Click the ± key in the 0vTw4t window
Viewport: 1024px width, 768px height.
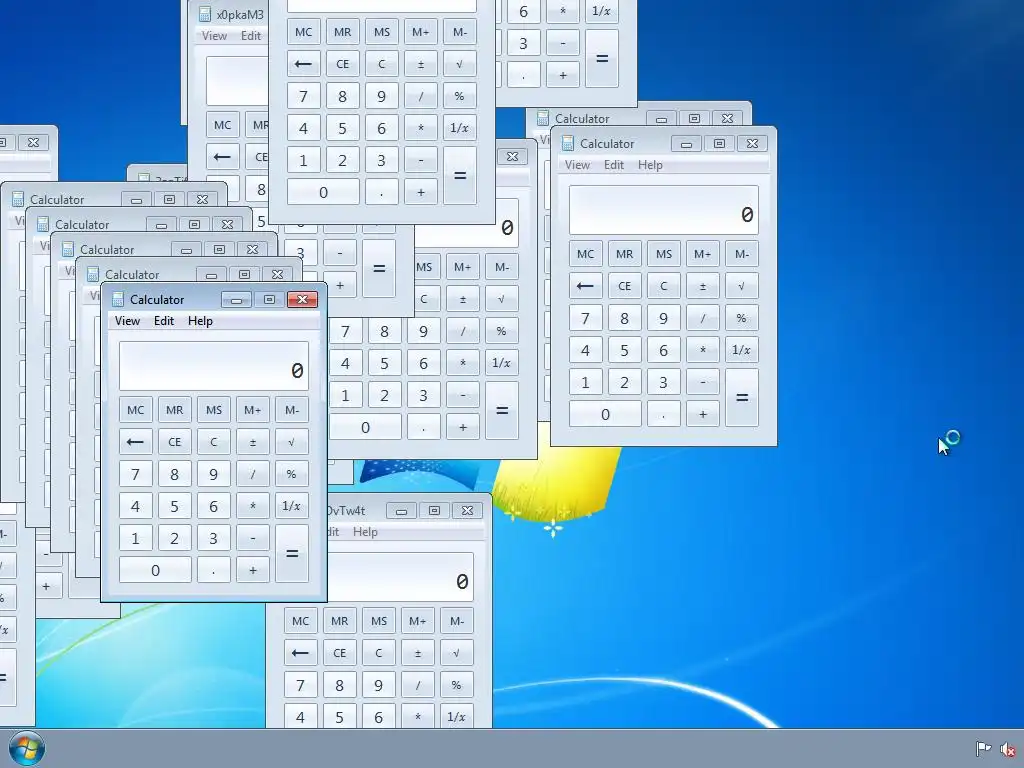coord(417,653)
